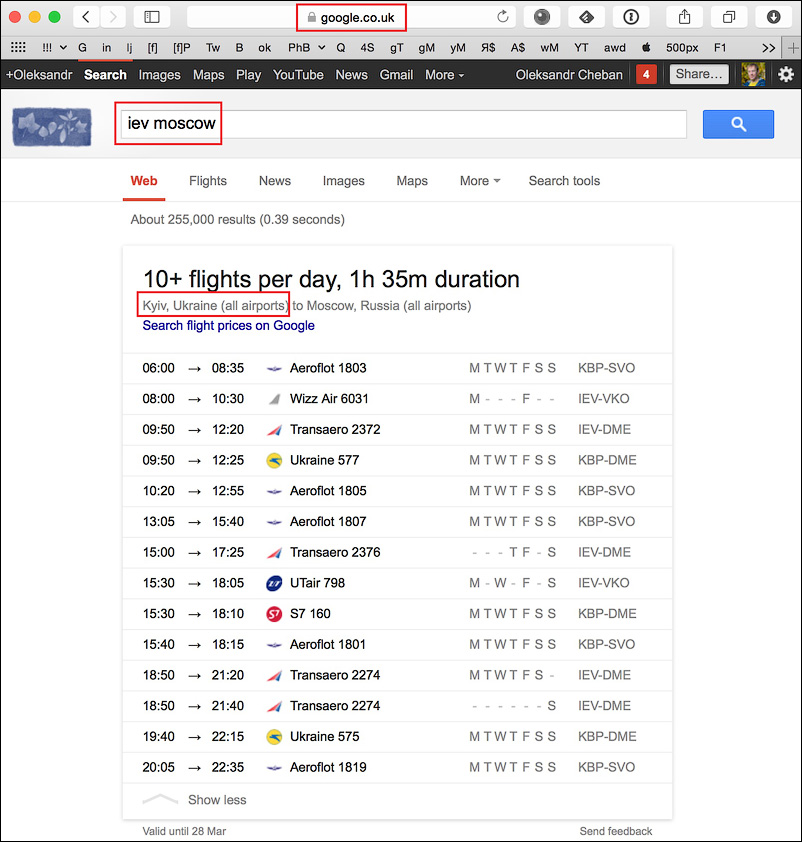Image resolution: width=802 pixels, height=842 pixels.
Task: Open the red notifications badge showing 4
Action: tap(646, 75)
